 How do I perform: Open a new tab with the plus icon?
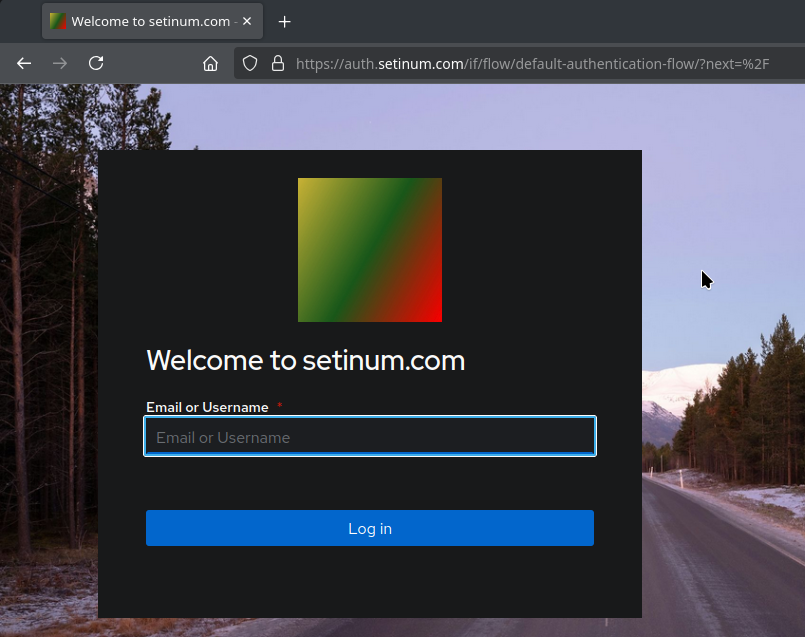(284, 21)
